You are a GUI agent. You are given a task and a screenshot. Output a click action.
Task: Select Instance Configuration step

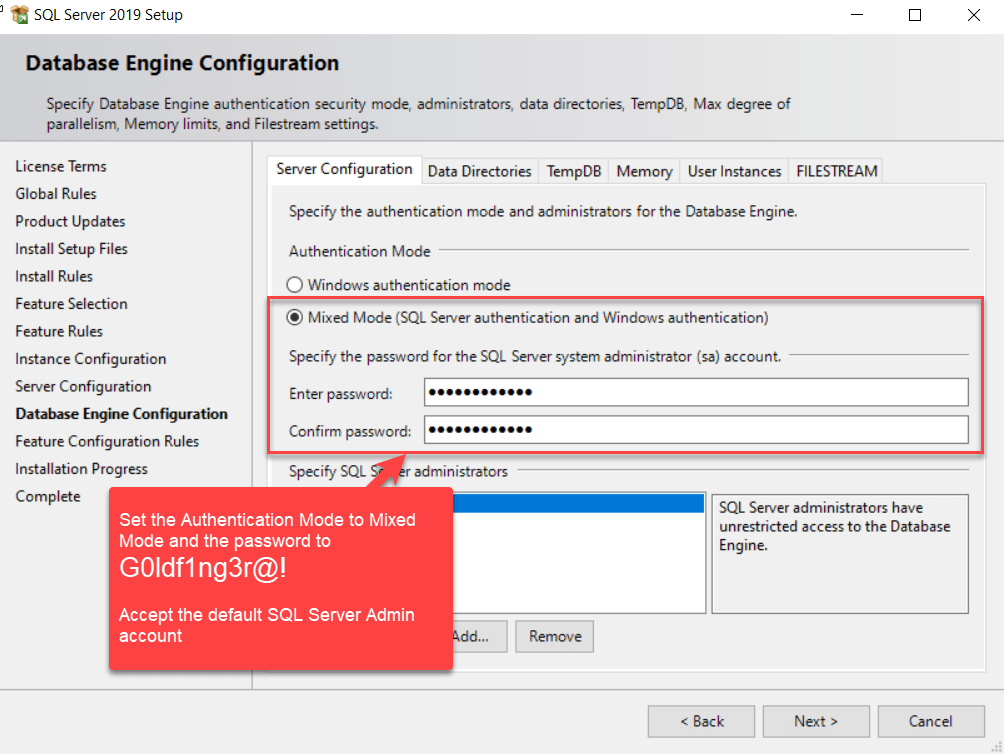pos(90,358)
